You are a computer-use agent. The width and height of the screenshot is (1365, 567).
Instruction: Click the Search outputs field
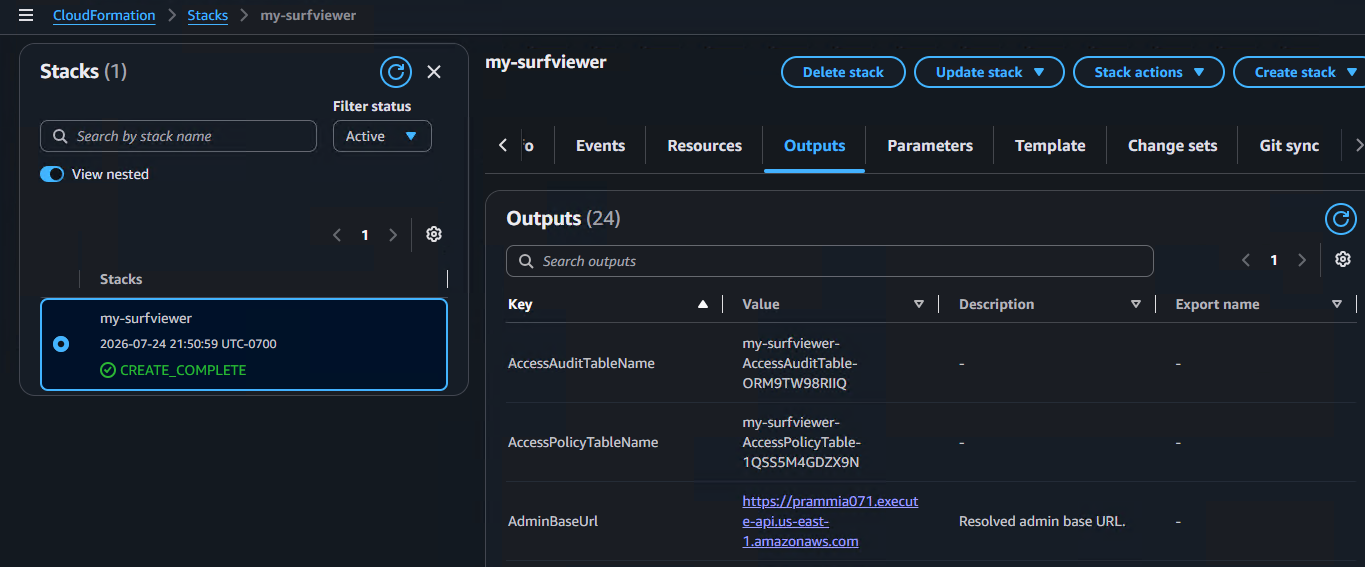[x=829, y=261]
